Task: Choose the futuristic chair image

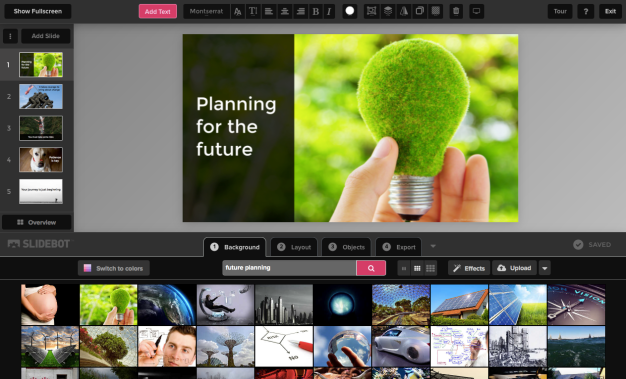Action: pos(225,304)
